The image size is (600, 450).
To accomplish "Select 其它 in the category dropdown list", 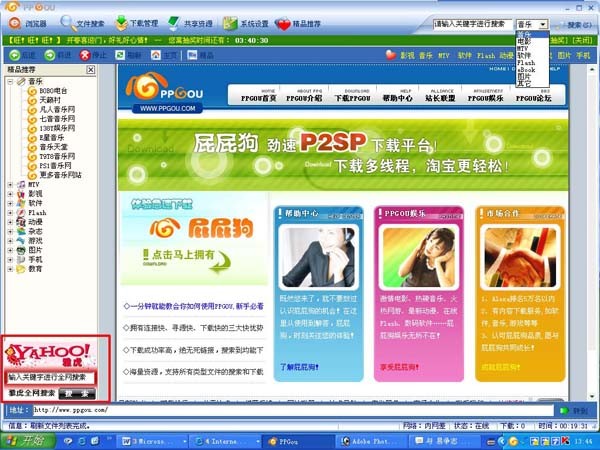I will (x=532, y=83).
